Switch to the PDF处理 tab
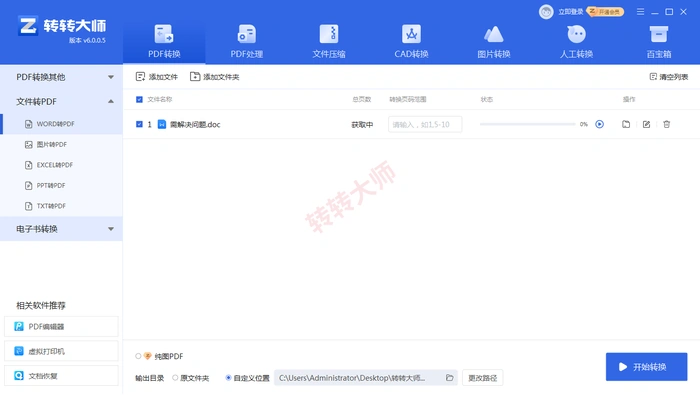This screenshot has height=395, width=700. pos(246,42)
